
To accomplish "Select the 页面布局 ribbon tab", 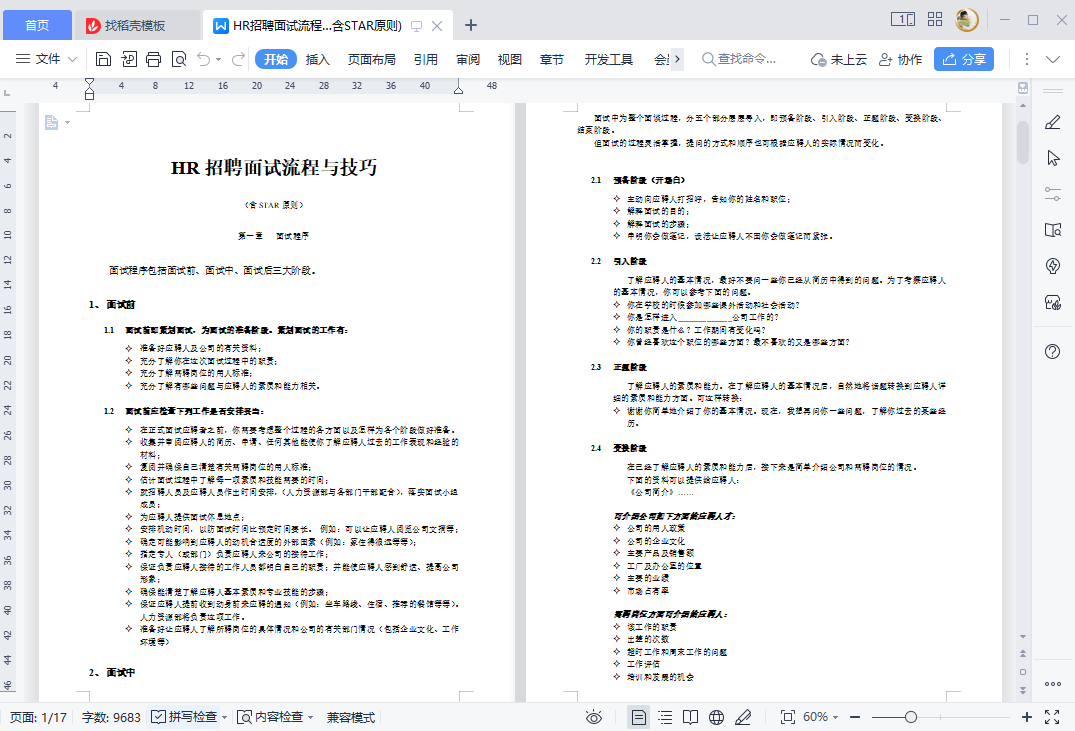I will (372, 60).
